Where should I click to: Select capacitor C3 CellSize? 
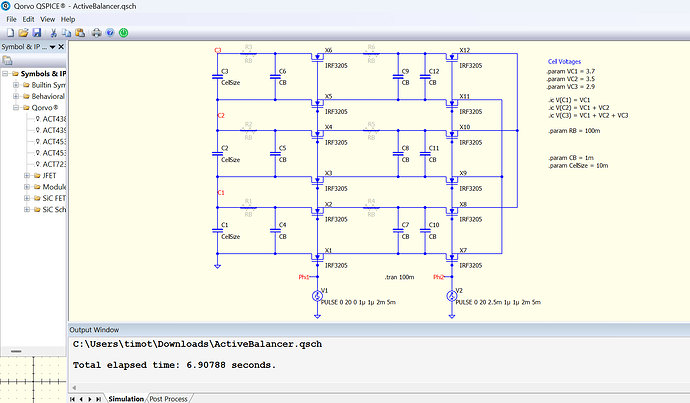(x=217, y=77)
